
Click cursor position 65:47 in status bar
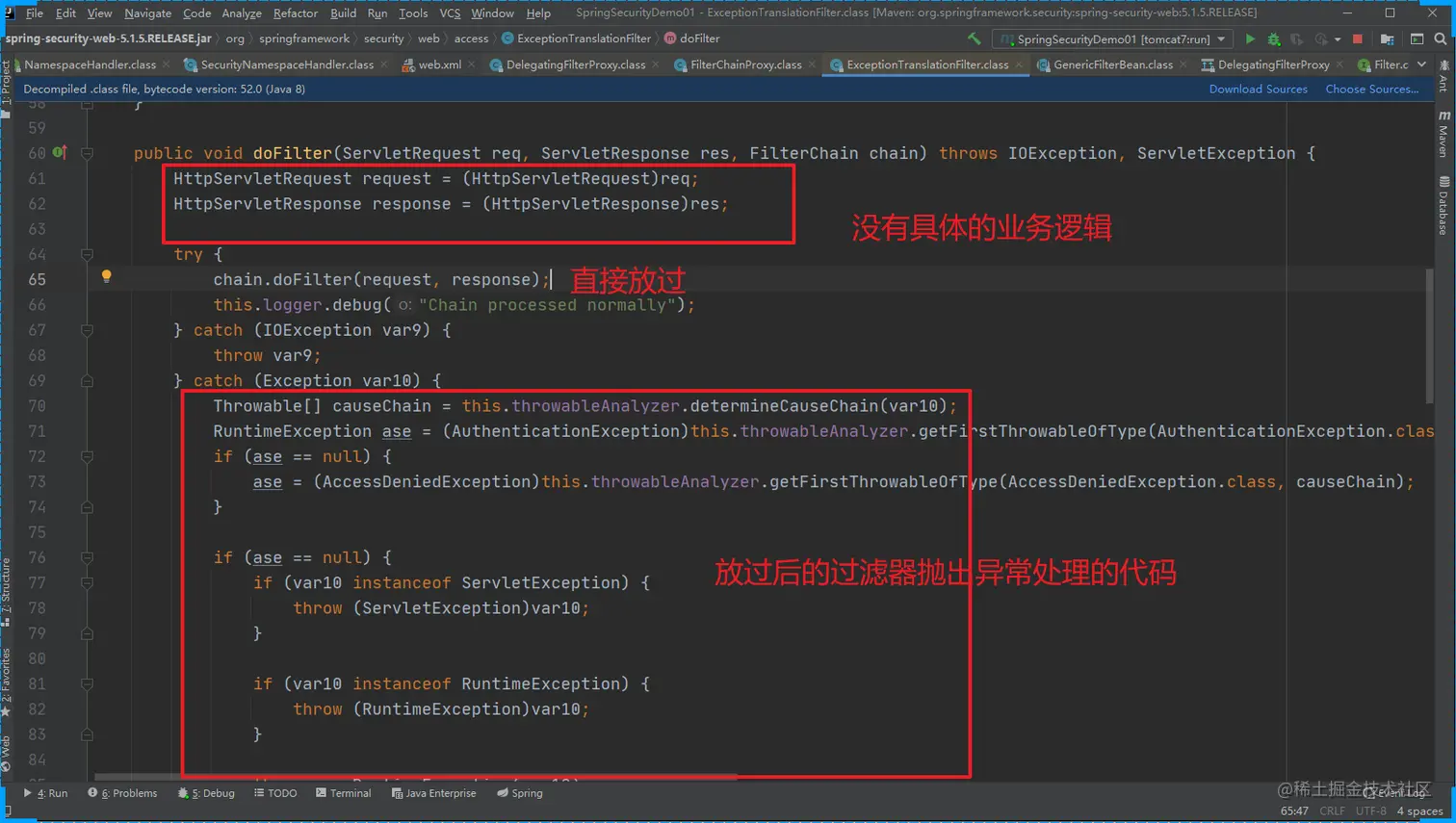tap(1293, 811)
